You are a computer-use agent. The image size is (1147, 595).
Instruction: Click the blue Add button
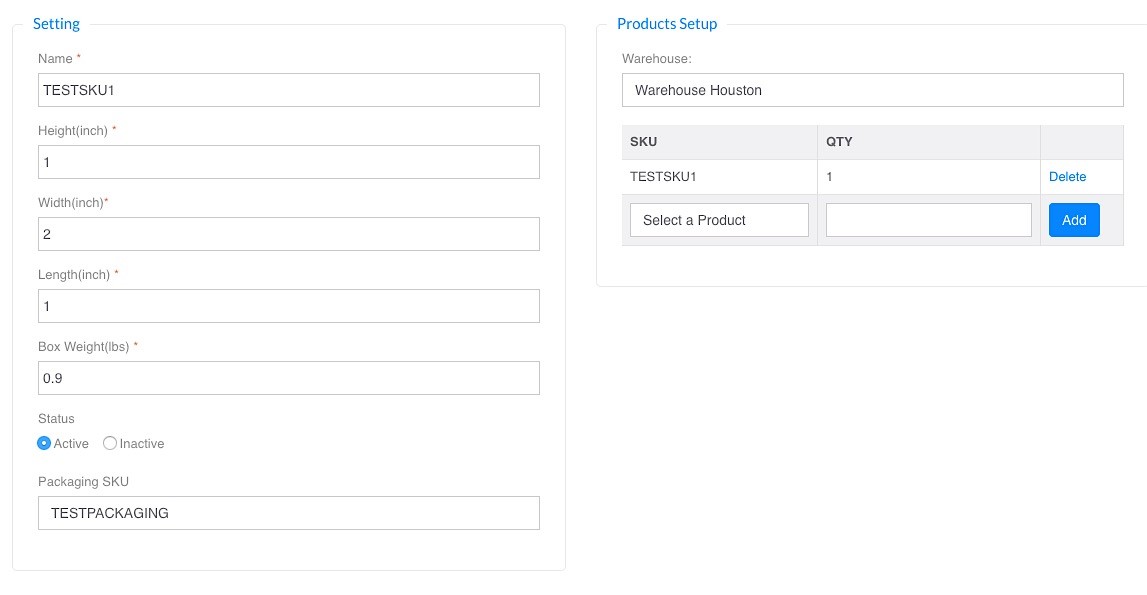click(1074, 220)
